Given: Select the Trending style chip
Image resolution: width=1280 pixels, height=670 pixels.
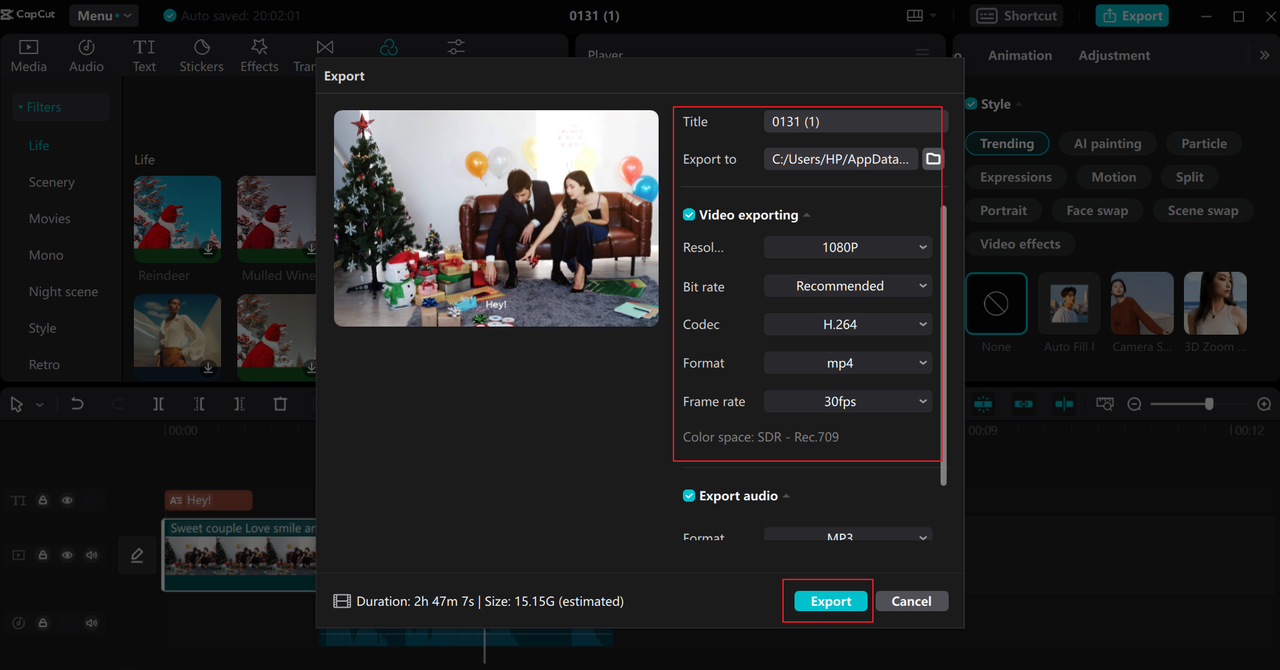Looking at the screenshot, I should pos(1007,143).
